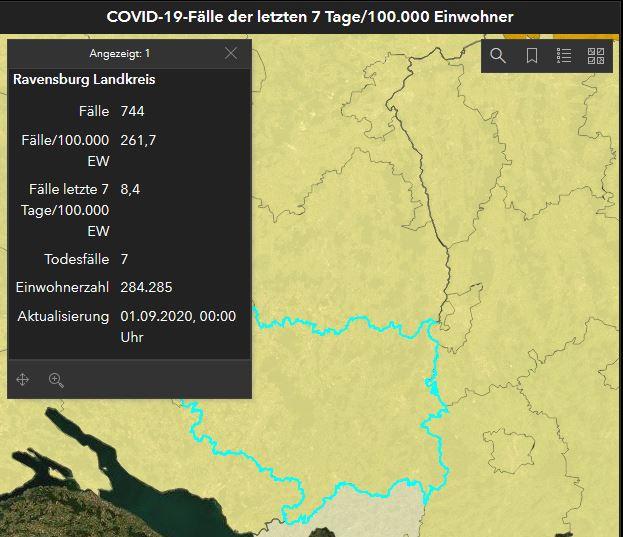
Task: Click the Einwohnerzahl label
Action: click(62, 287)
